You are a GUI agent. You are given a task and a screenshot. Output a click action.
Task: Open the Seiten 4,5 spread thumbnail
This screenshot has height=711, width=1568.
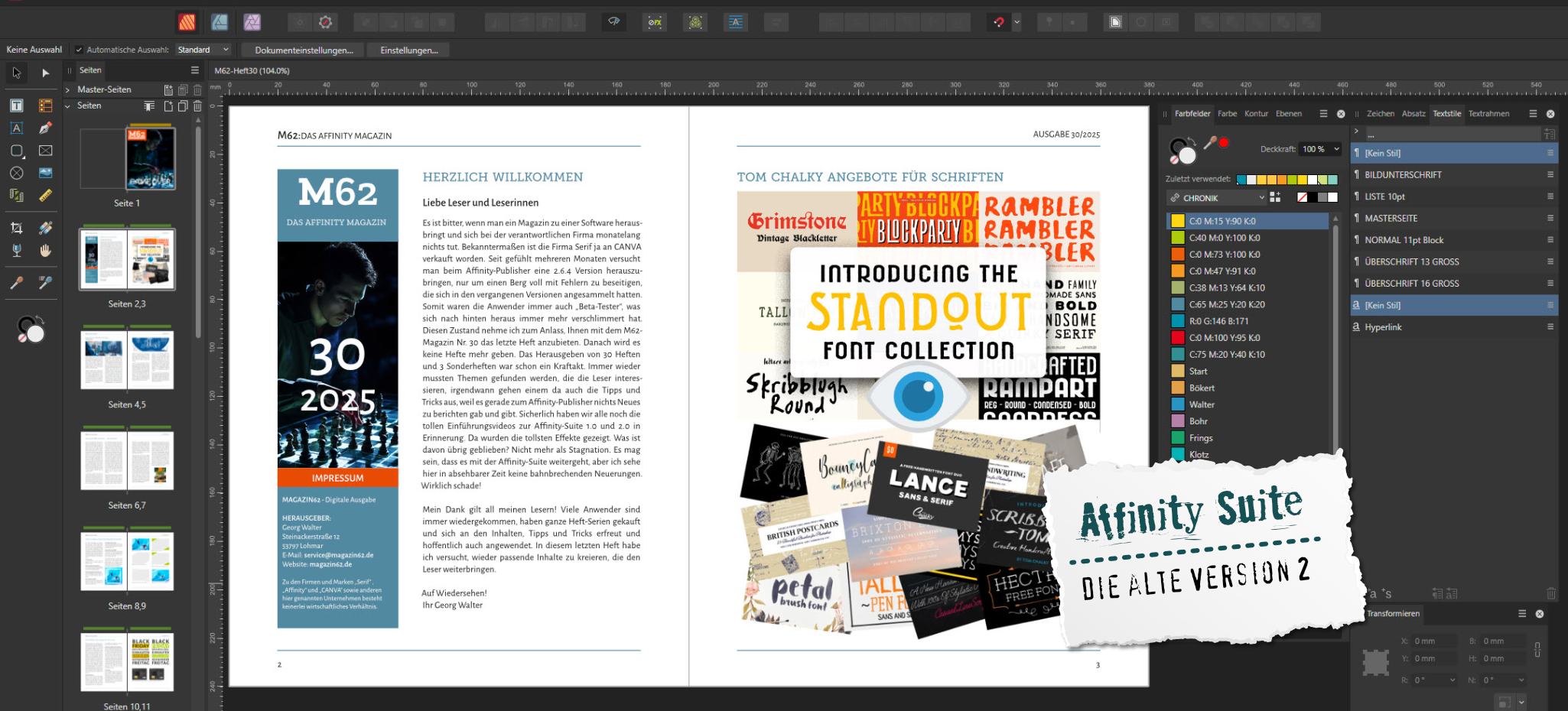coord(127,360)
